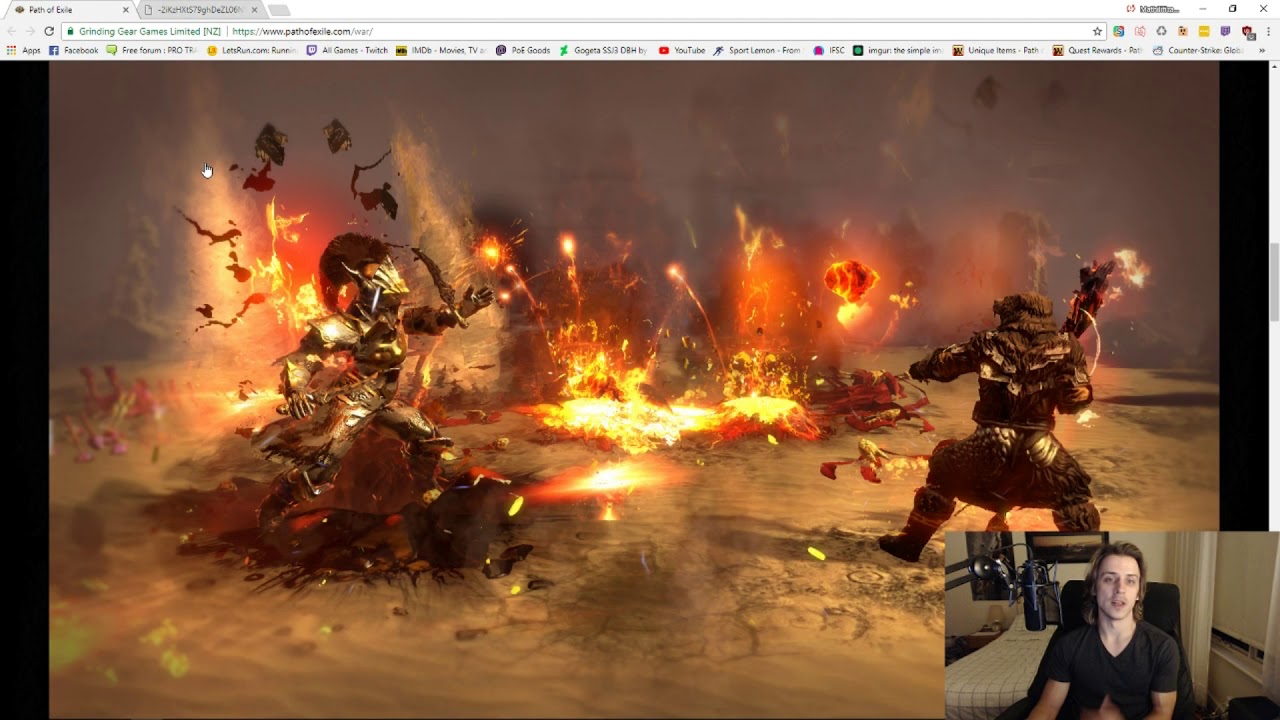Open the Unique Items - Path bookmark
1280x720 pixels.
tap(998, 50)
